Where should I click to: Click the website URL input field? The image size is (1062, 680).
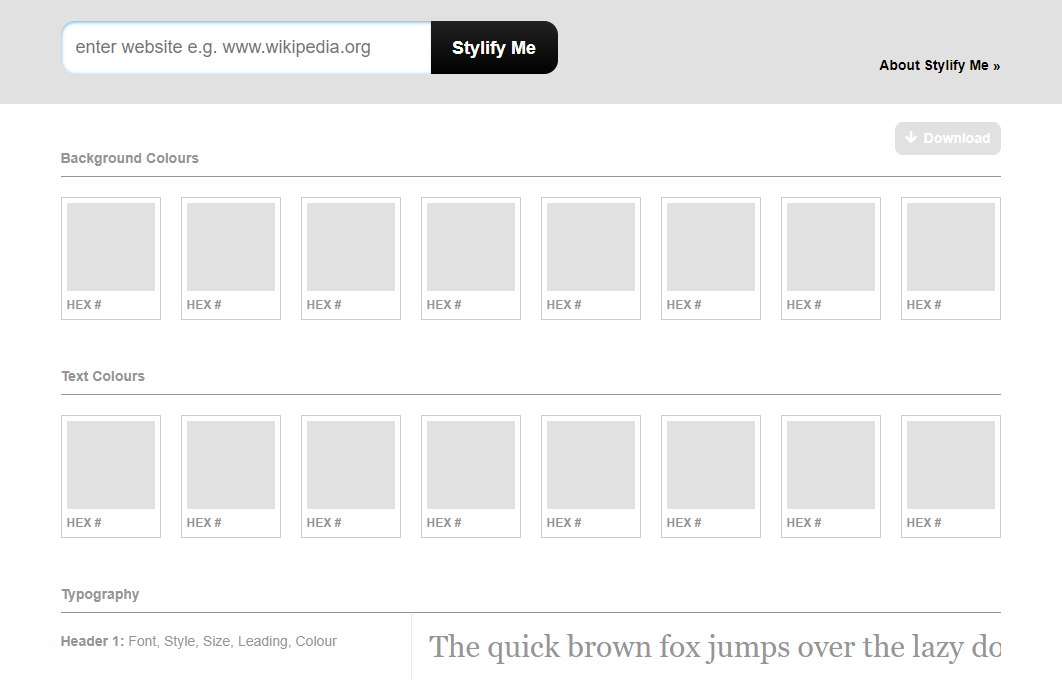click(246, 48)
